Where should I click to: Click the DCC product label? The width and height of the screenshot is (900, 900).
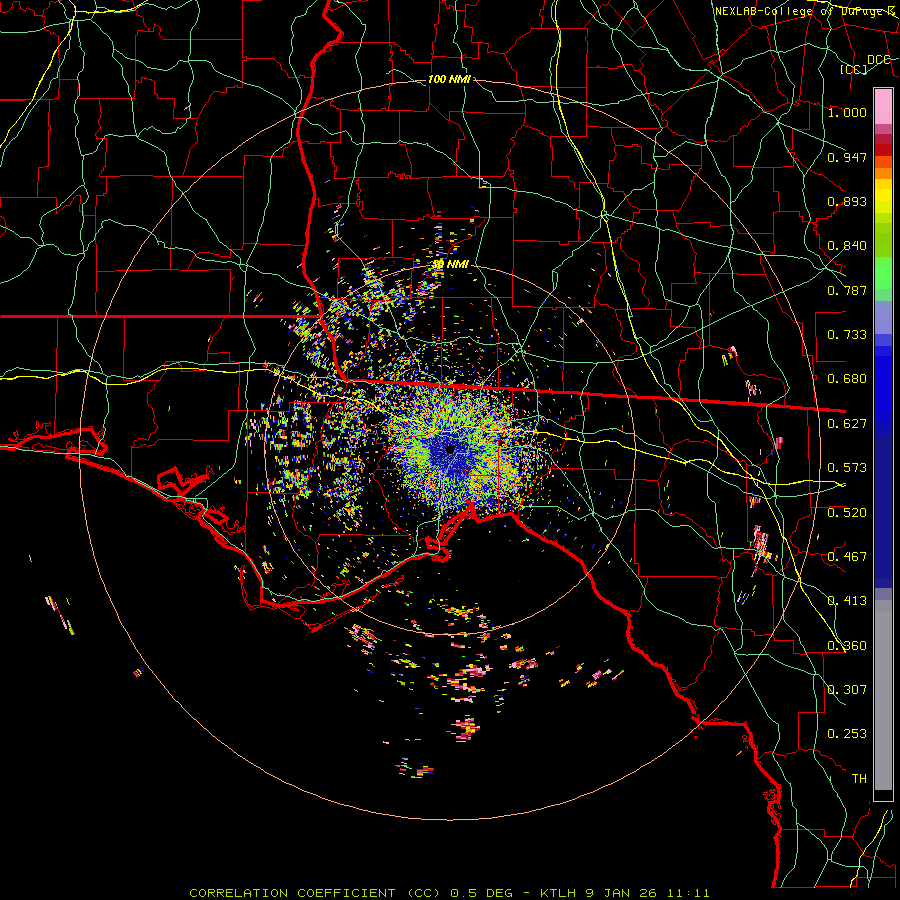pos(878,60)
